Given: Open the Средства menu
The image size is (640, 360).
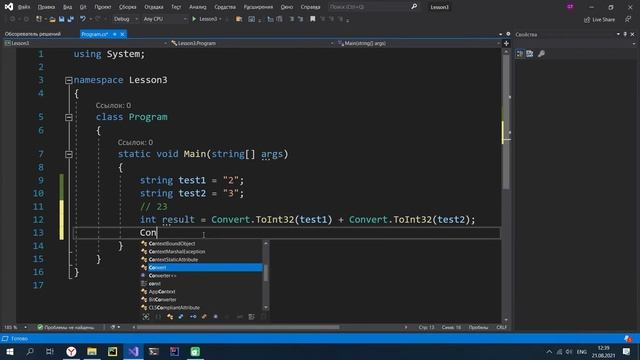Looking at the screenshot, I should pyautogui.click(x=225, y=7).
